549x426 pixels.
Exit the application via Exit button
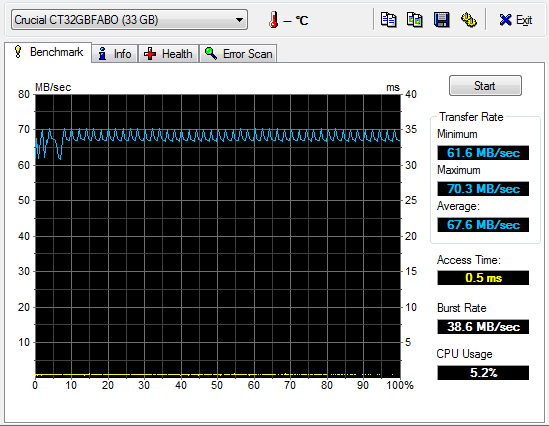point(515,20)
